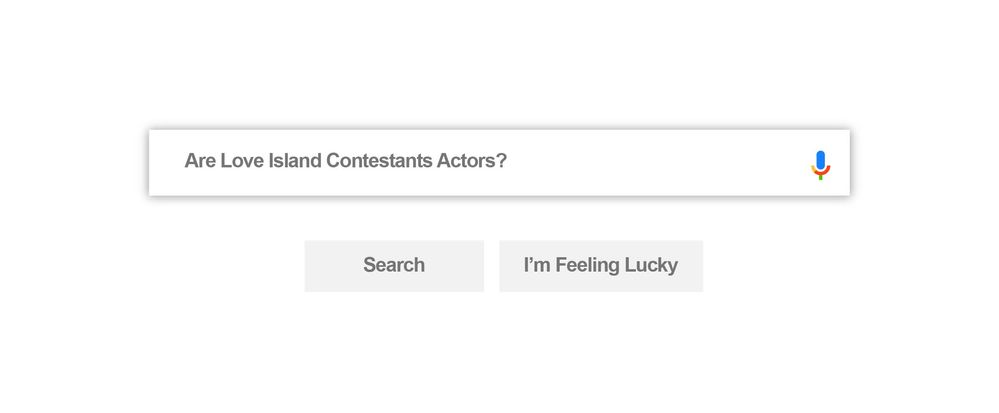The width and height of the screenshot is (999, 413).
Task: Hit the button labeled I'm Feeling Lucky
Action: click(601, 266)
